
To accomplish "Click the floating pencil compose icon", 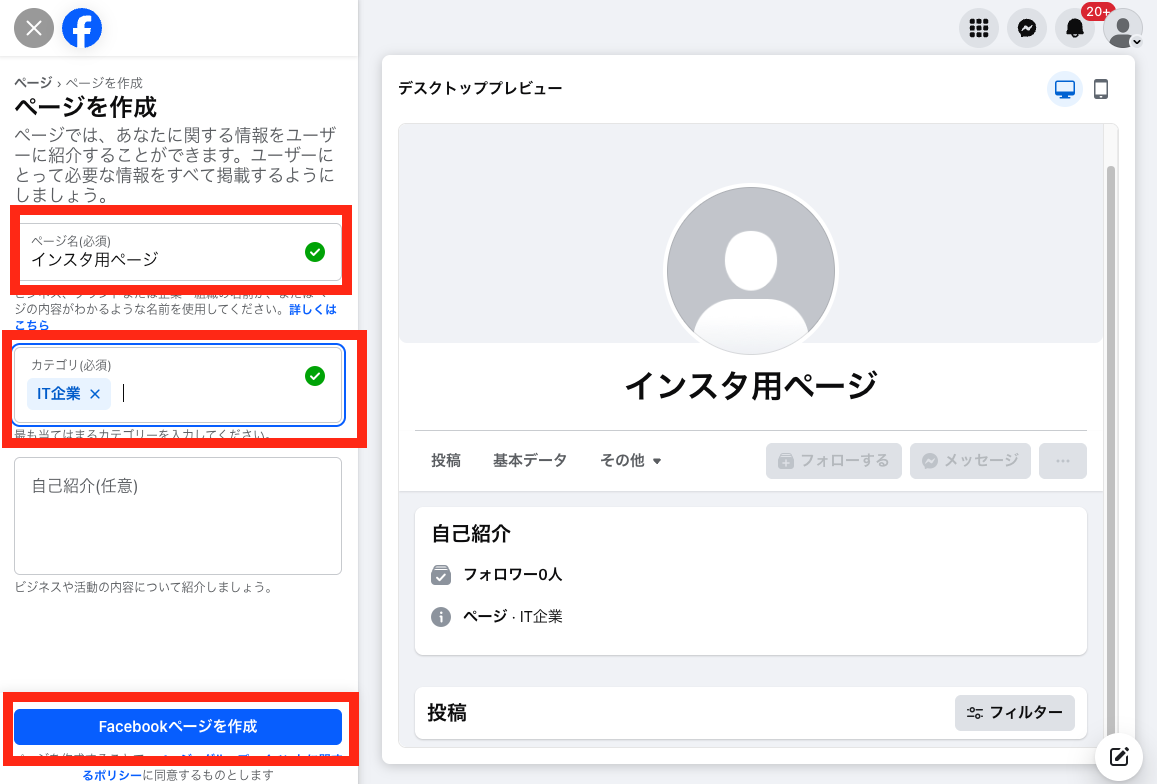I will 1118,757.
